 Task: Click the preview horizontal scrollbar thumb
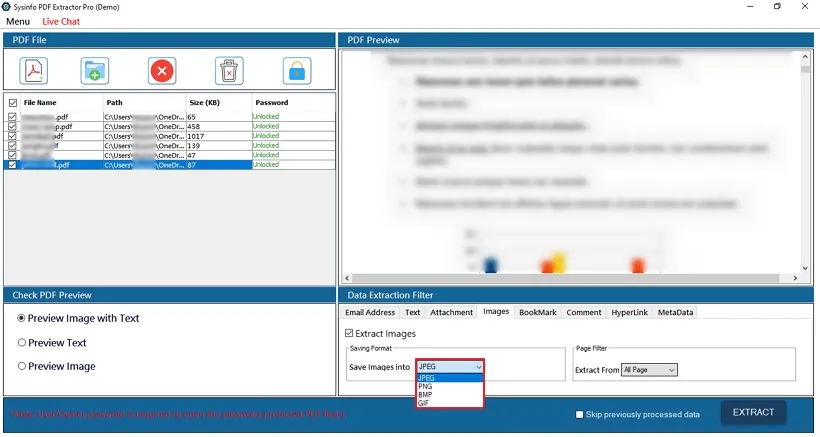(566, 278)
